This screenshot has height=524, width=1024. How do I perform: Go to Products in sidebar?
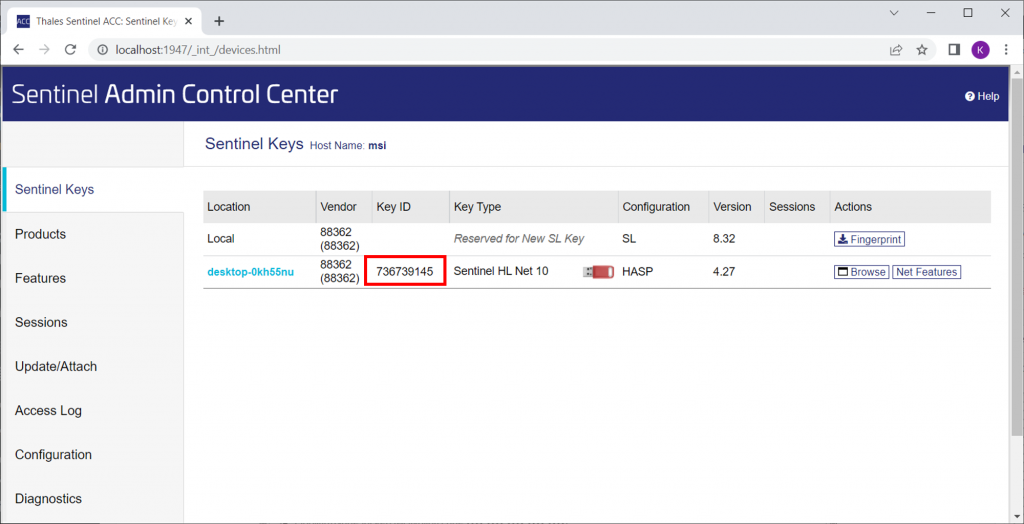(x=41, y=234)
